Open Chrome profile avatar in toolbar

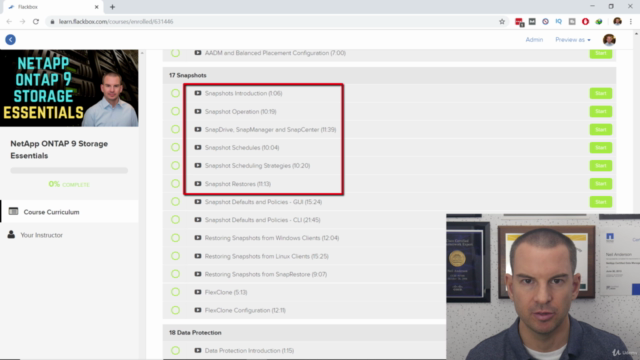[x=617, y=22]
